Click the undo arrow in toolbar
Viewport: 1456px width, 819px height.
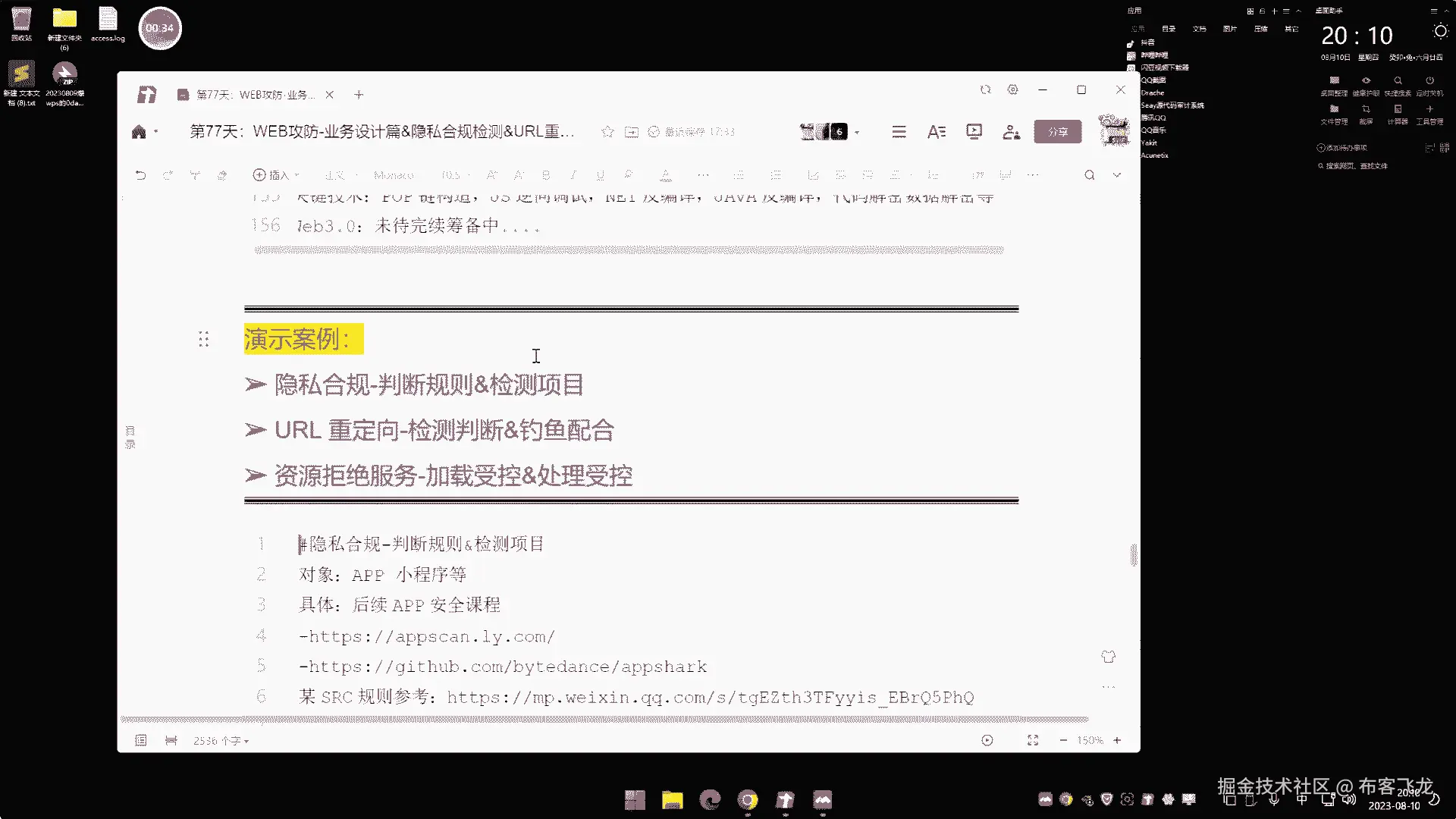click(x=140, y=175)
